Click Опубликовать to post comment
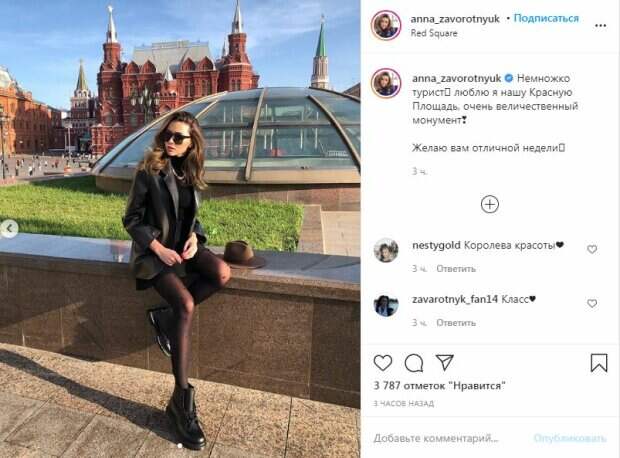The image size is (620, 458). [570, 438]
